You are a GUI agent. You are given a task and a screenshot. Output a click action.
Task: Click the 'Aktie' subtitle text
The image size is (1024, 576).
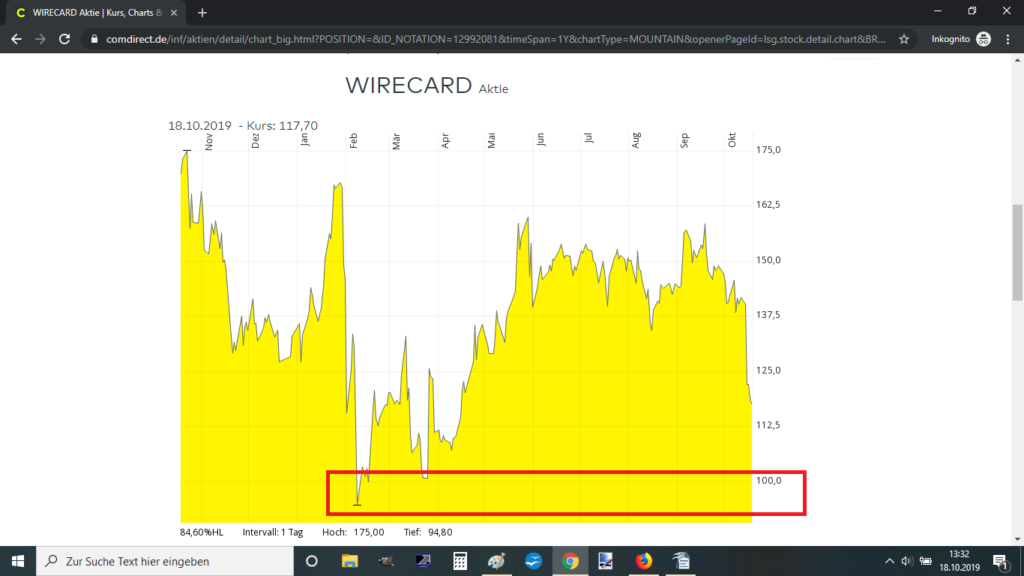tap(493, 89)
